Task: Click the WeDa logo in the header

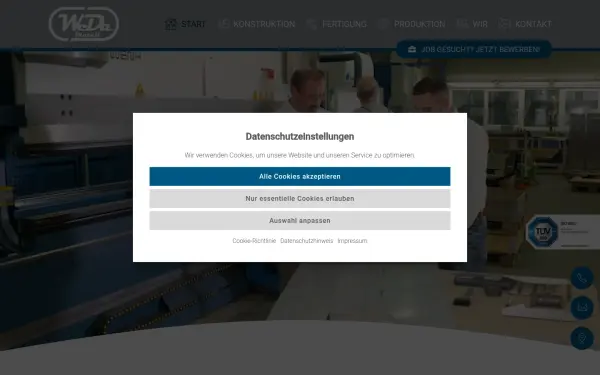Action: click(84, 24)
